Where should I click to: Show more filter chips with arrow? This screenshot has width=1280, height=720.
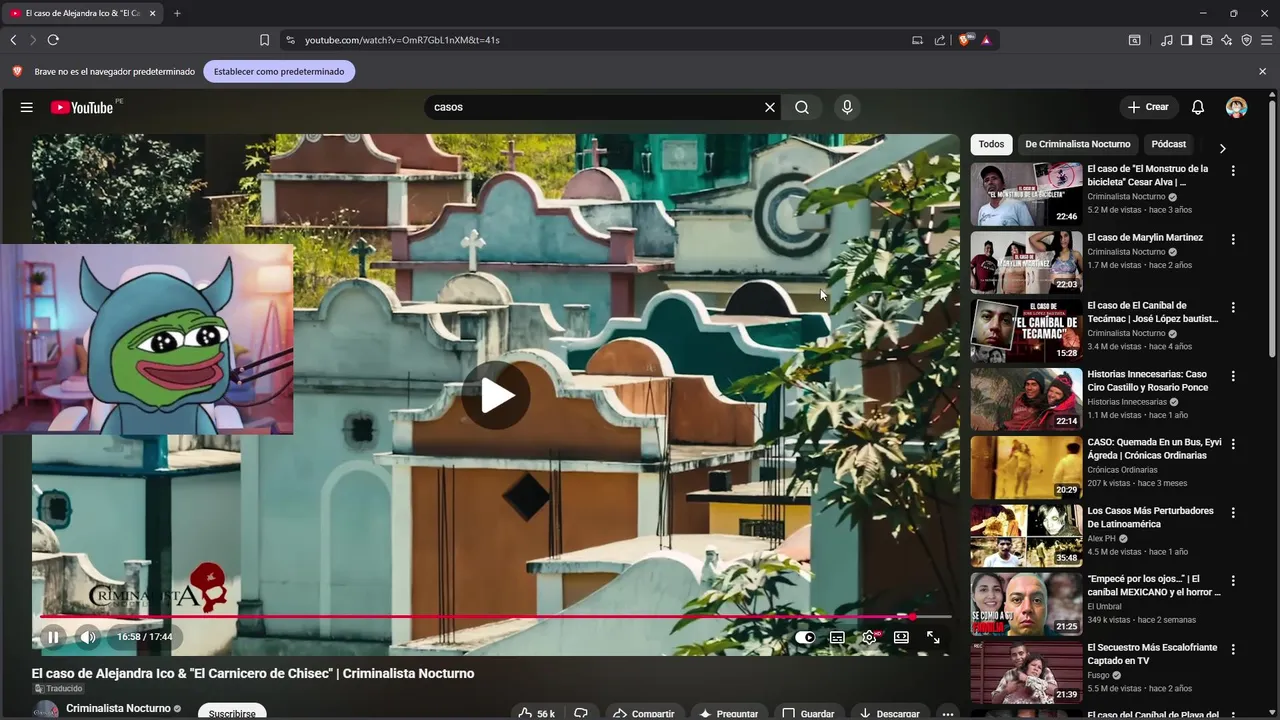[1222, 148]
